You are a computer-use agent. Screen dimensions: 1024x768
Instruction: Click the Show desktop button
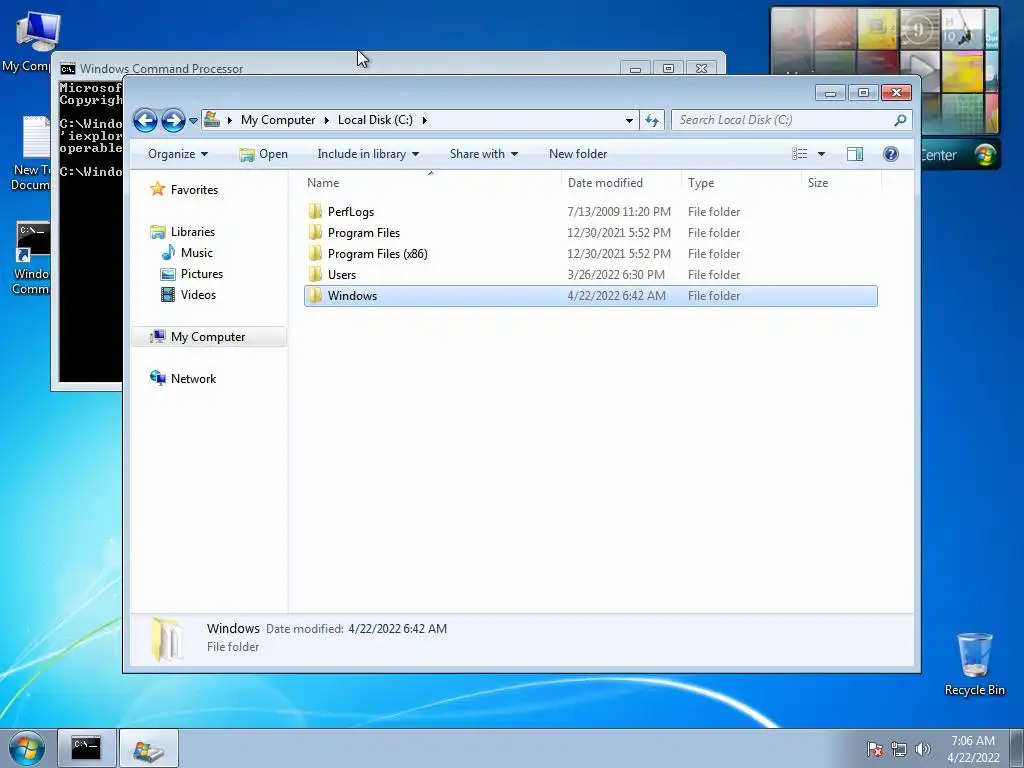(1017, 748)
